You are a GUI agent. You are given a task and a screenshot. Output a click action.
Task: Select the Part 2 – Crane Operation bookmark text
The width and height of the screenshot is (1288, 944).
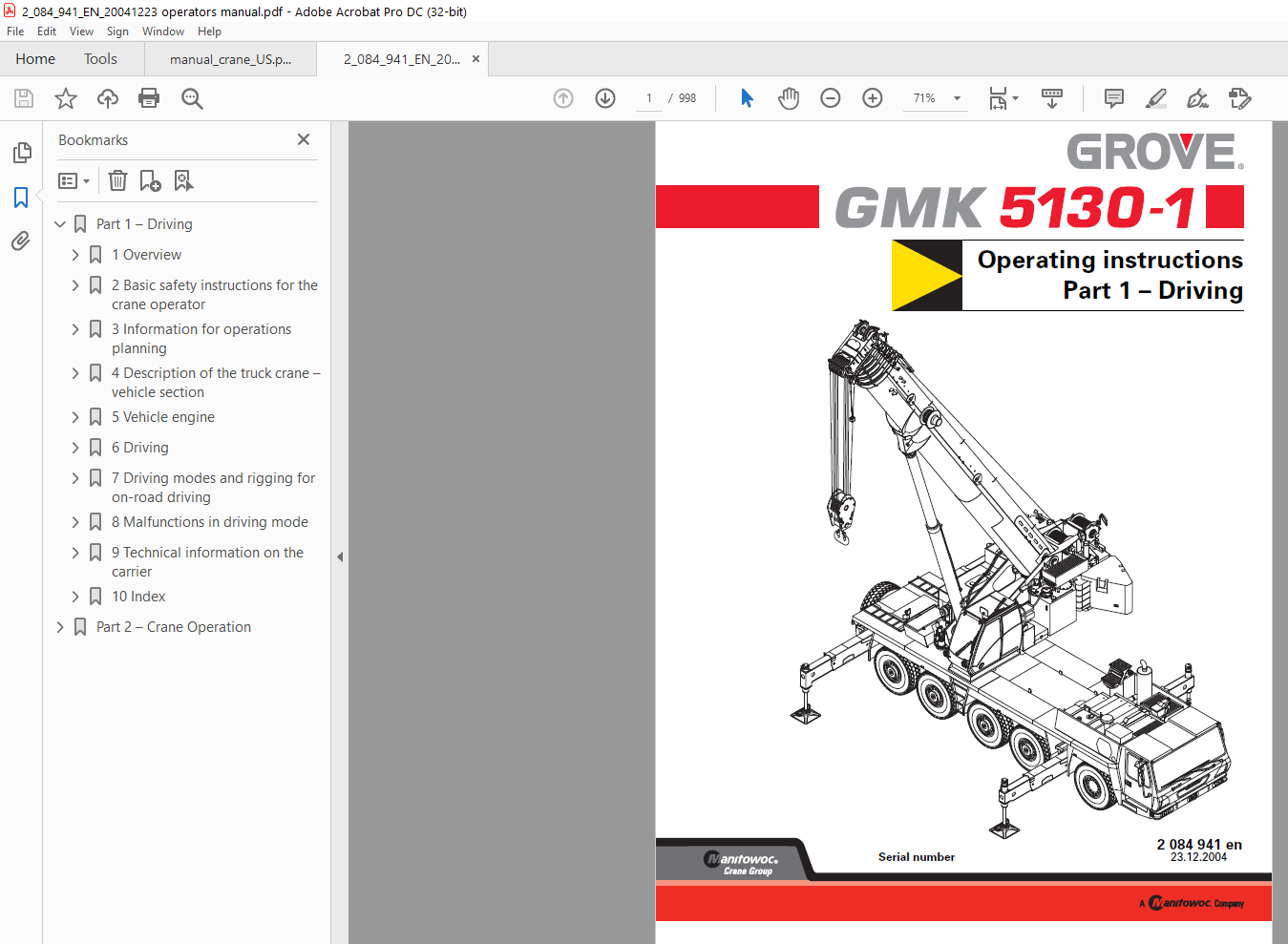pos(174,627)
